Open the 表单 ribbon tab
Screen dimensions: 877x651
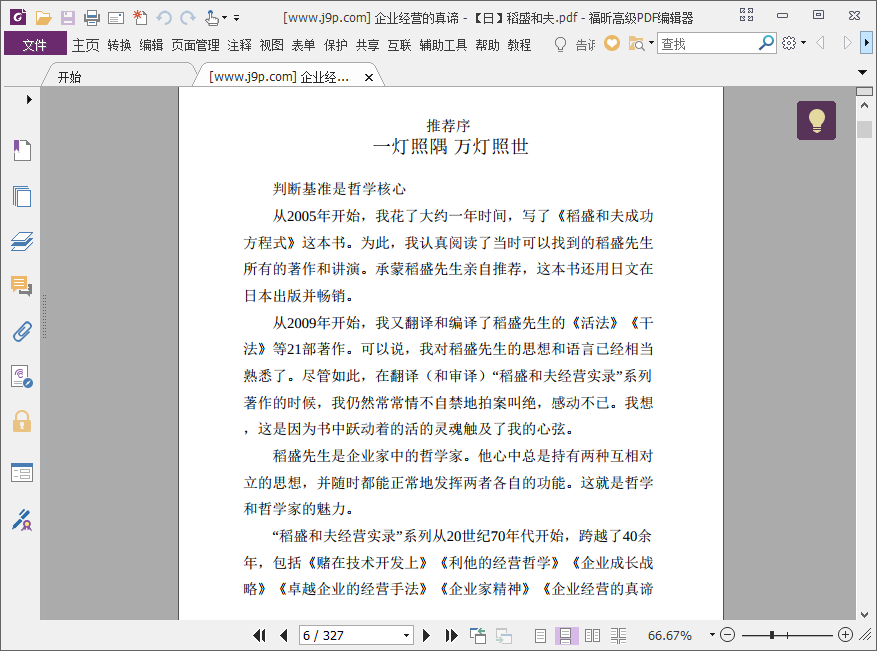pos(303,45)
